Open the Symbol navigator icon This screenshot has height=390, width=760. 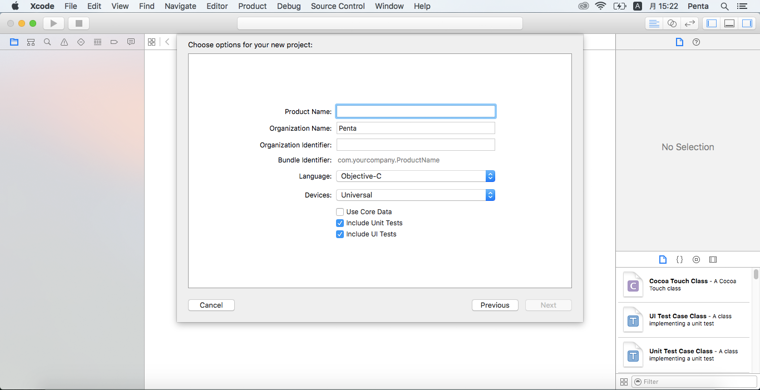click(x=31, y=42)
